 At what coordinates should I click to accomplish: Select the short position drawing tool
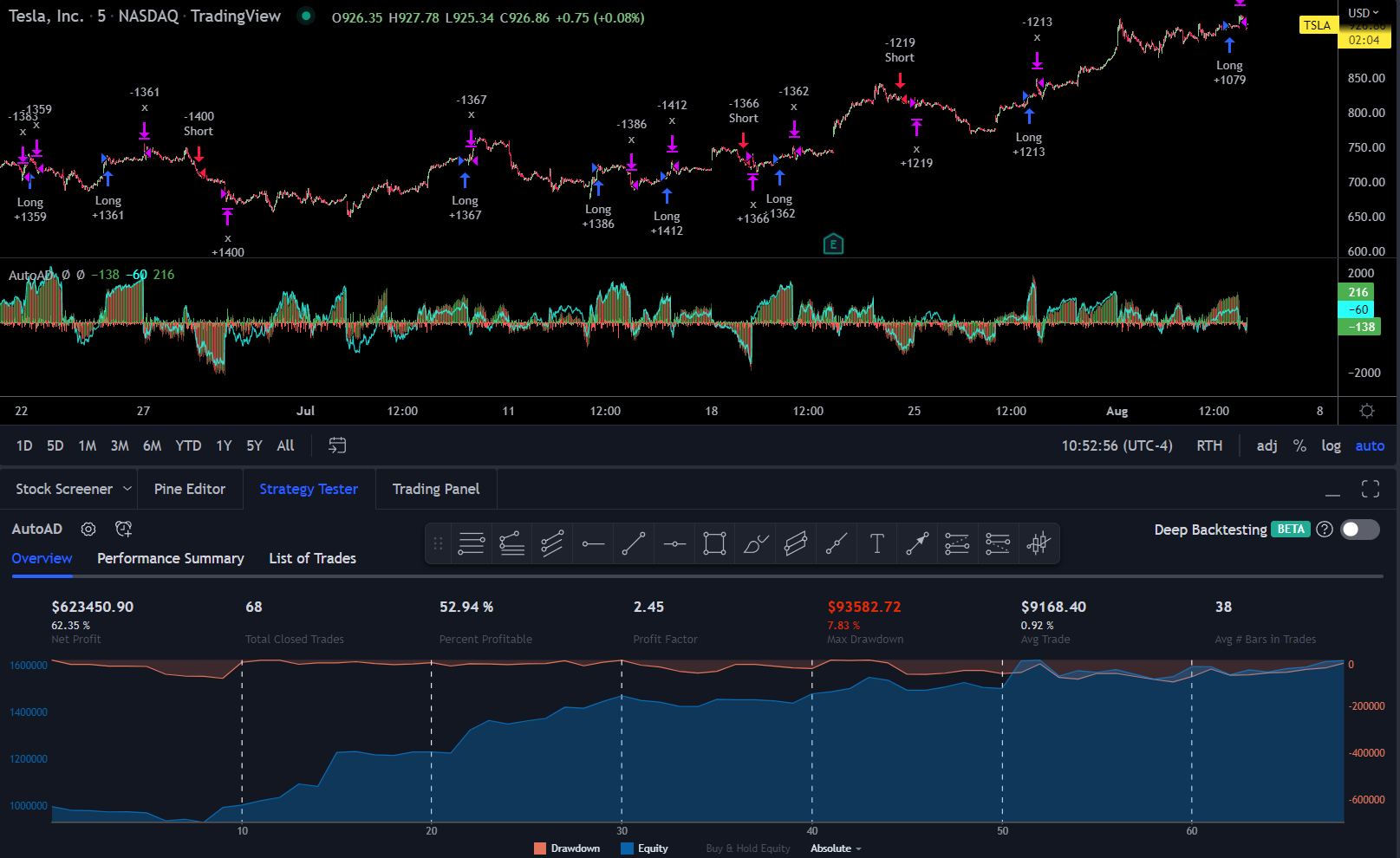(x=998, y=544)
